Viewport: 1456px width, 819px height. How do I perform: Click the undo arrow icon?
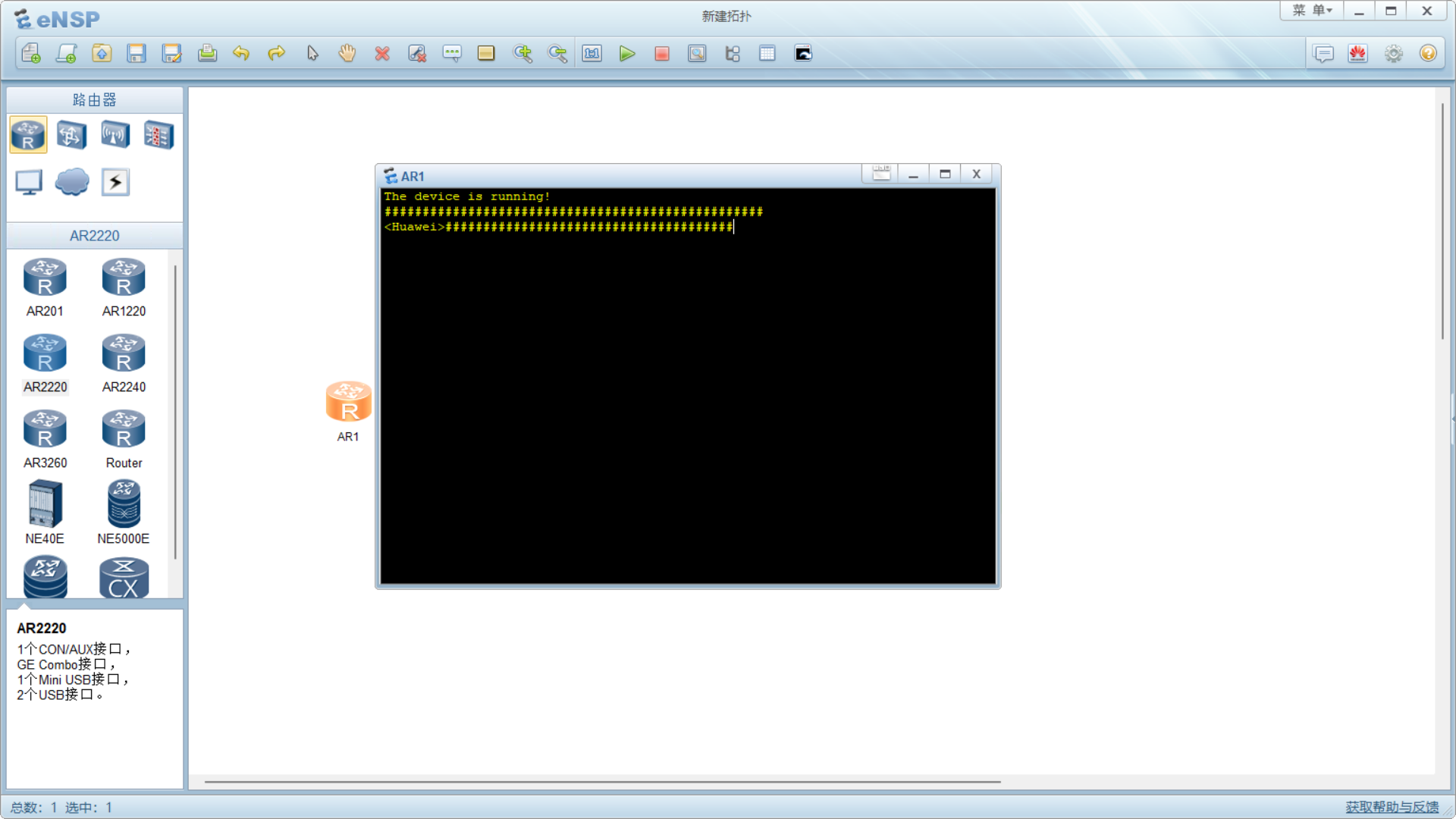241,54
